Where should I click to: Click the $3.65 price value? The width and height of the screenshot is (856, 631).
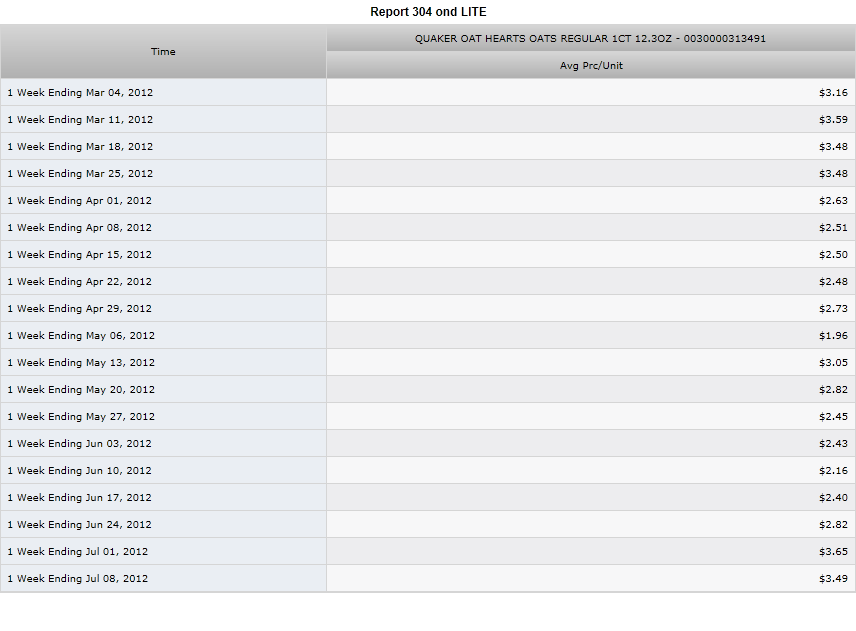[x=833, y=552]
